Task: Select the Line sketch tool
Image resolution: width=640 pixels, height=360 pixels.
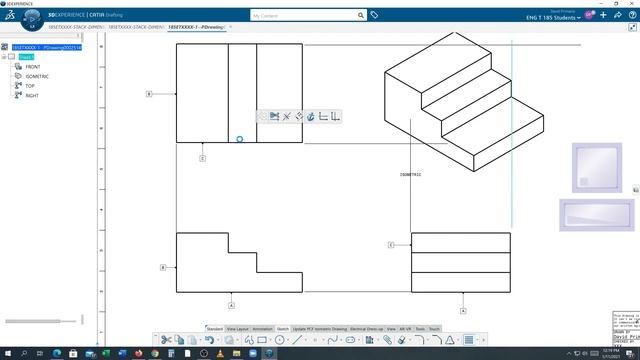Action: (x=297, y=340)
